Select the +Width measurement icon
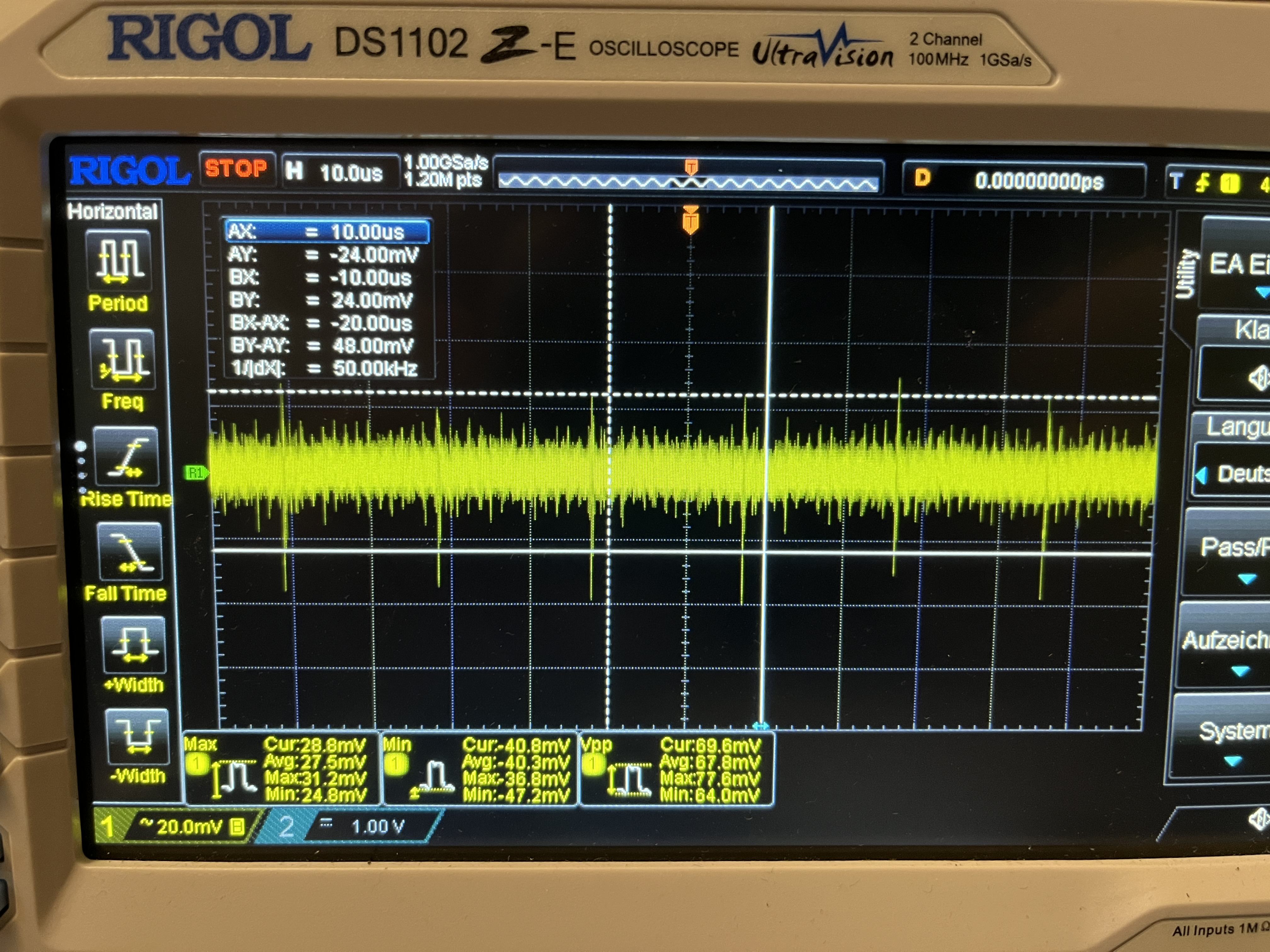 point(134,644)
